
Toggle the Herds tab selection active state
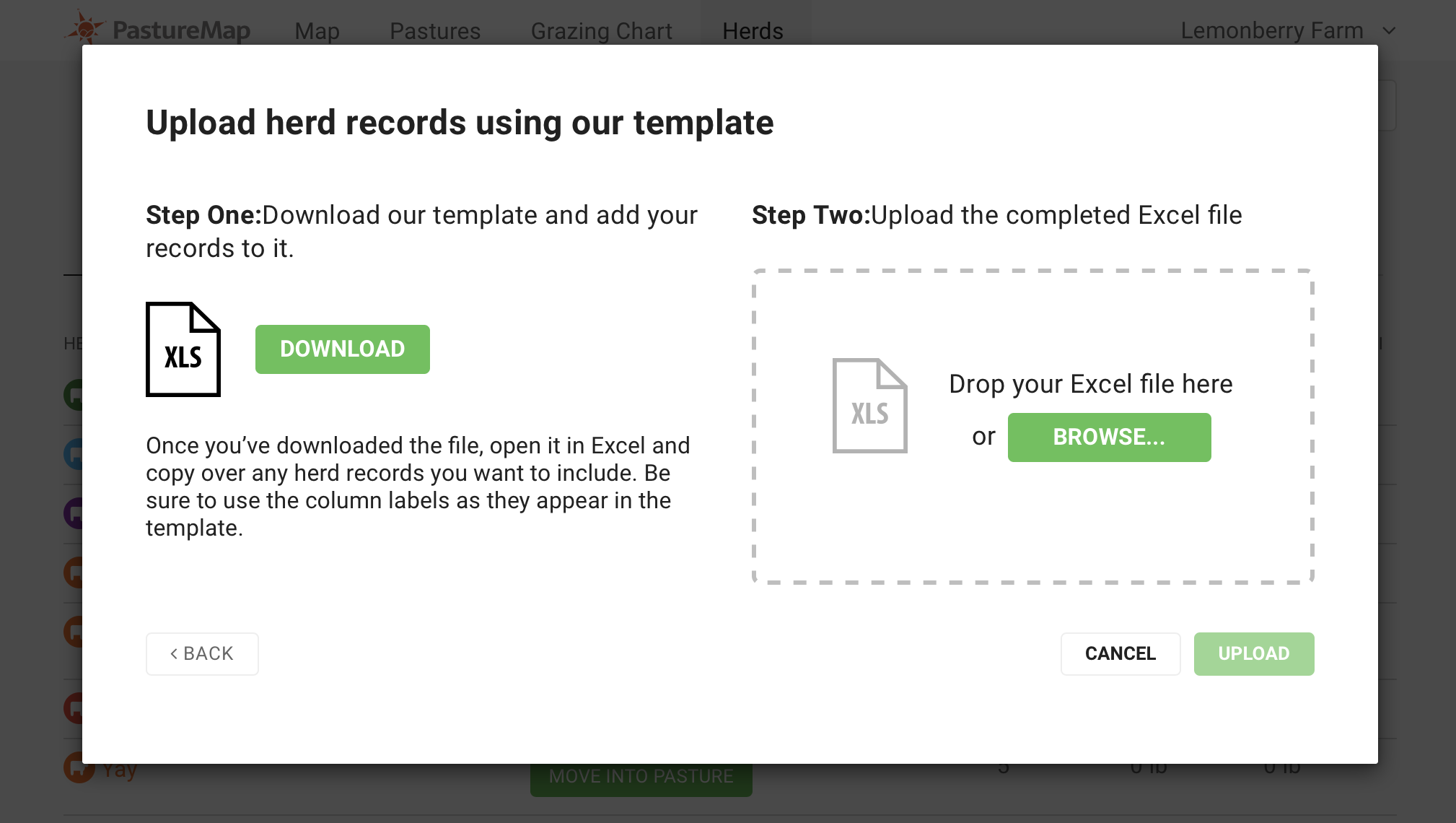pyautogui.click(x=752, y=29)
